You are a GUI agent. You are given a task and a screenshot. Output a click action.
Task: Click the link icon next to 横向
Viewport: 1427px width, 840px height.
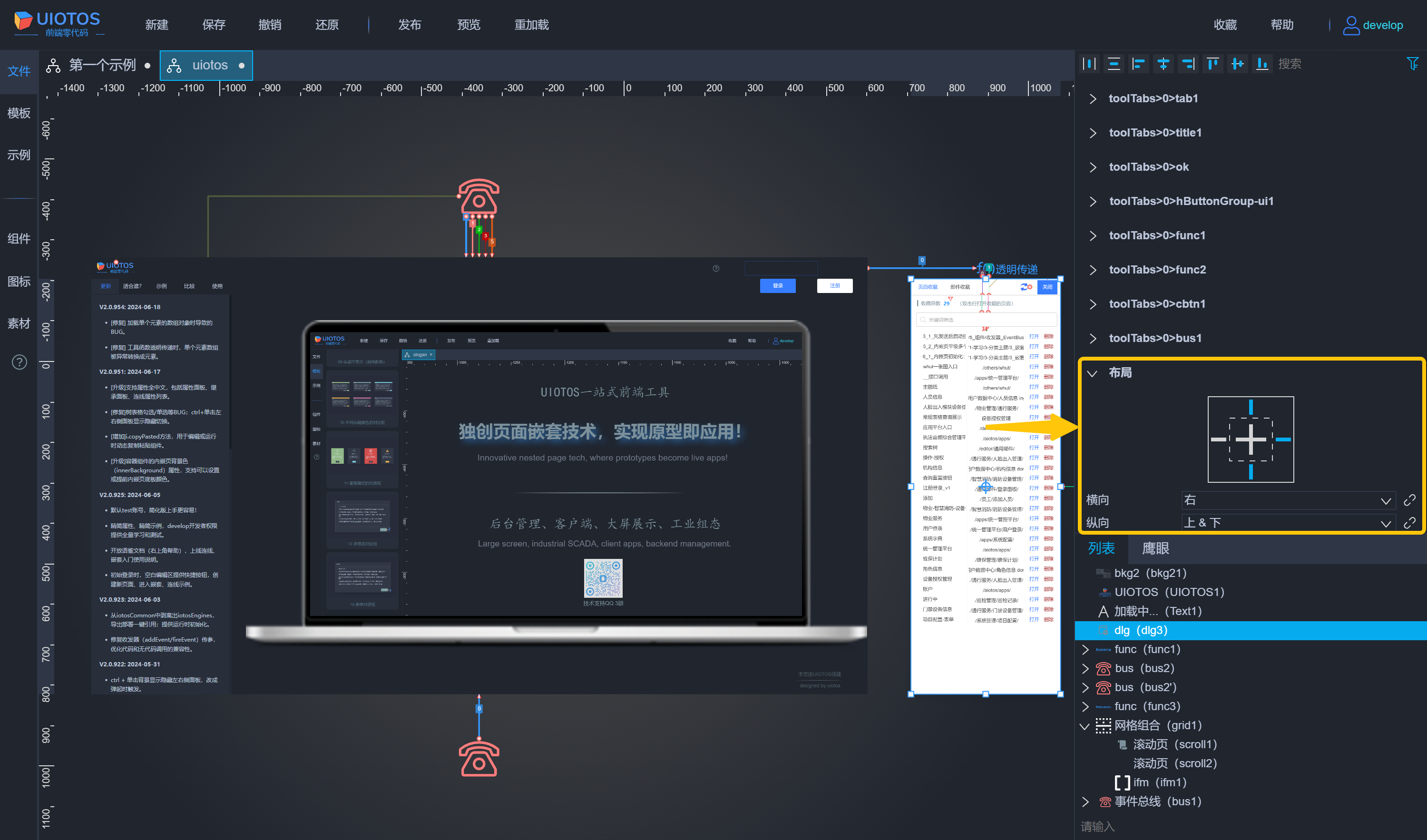point(1409,499)
